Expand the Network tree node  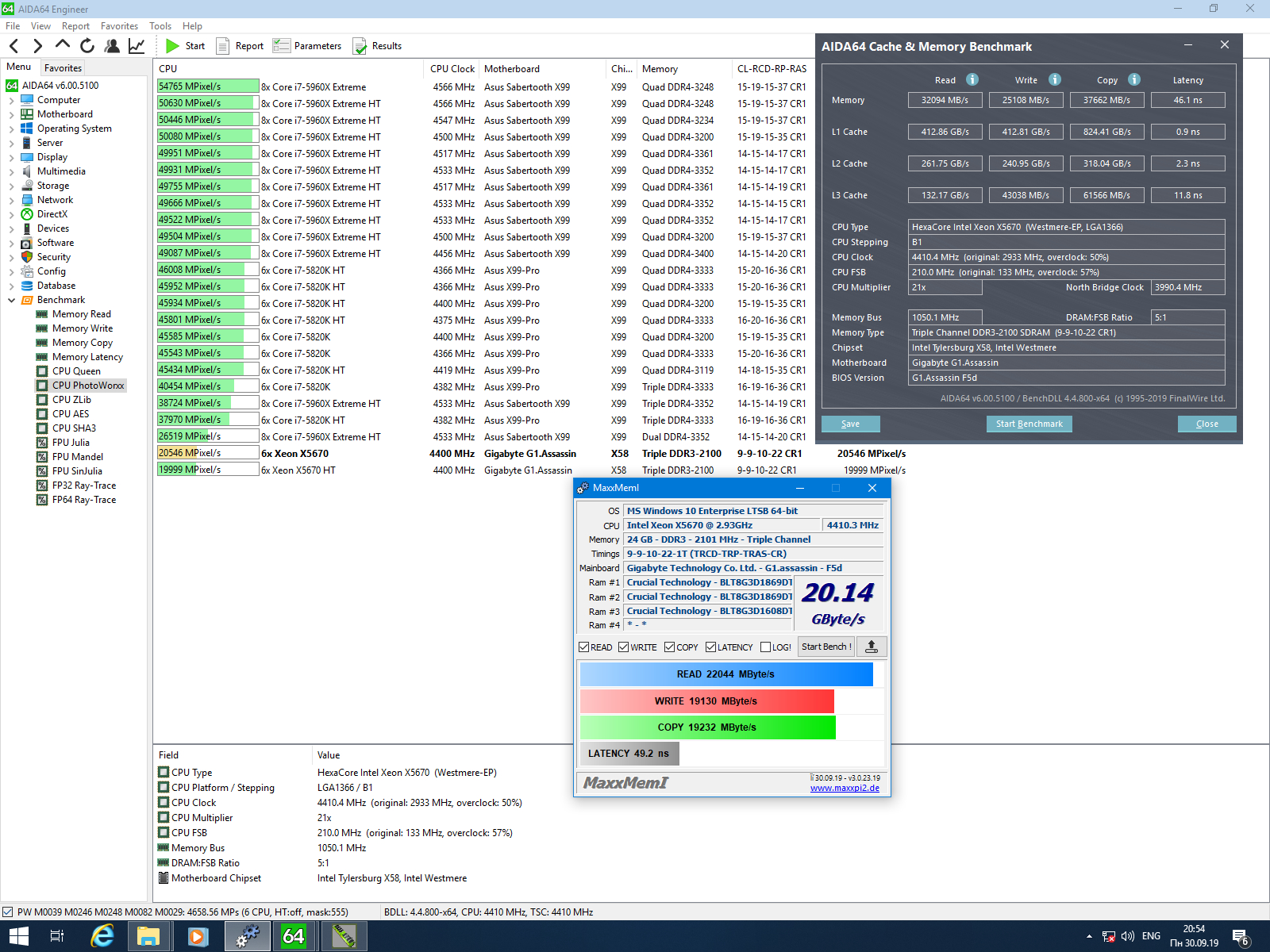point(11,201)
